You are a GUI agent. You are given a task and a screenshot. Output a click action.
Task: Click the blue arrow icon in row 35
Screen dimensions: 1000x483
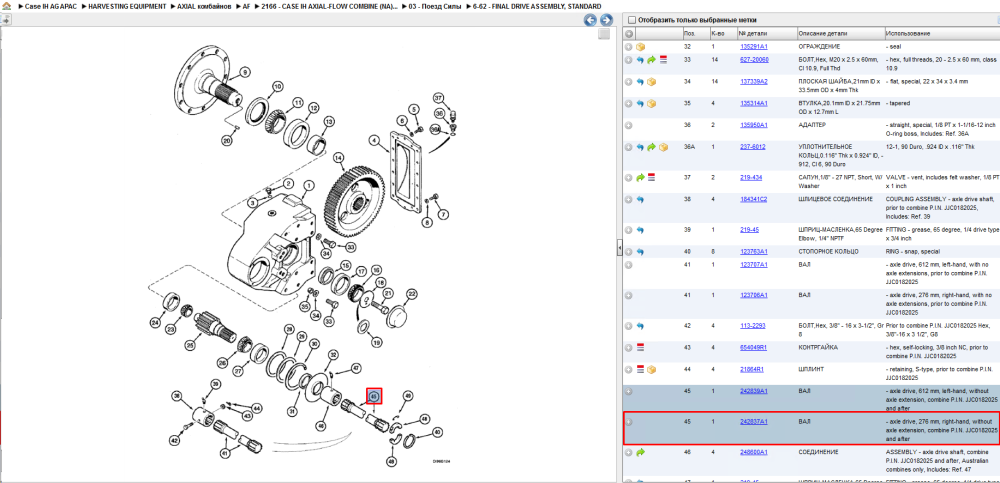(x=640, y=103)
